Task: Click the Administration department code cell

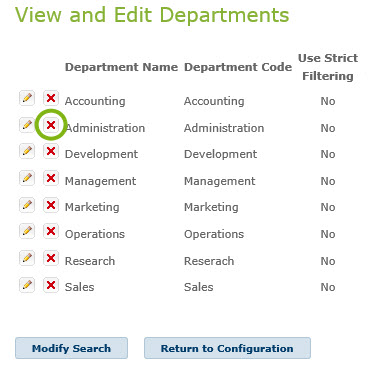Action: pos(224,128)
